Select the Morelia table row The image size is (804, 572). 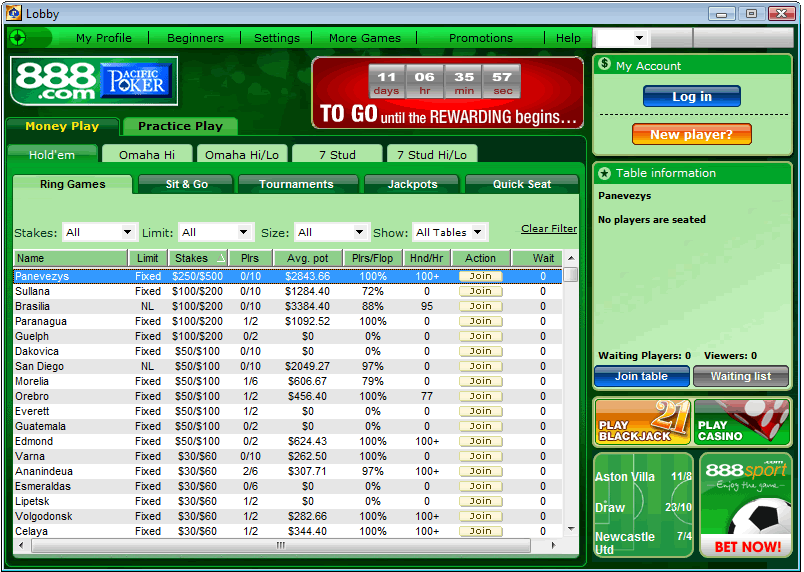pos(288,381)
